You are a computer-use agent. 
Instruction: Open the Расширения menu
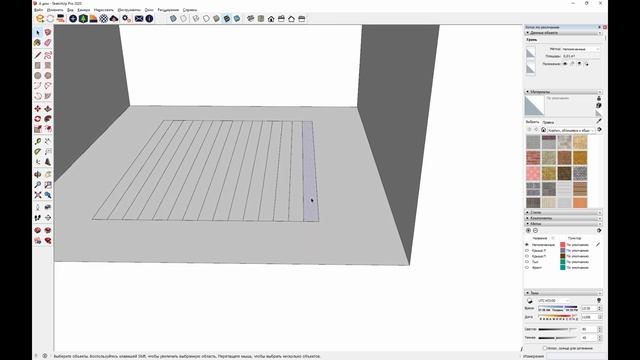[168, 10]
